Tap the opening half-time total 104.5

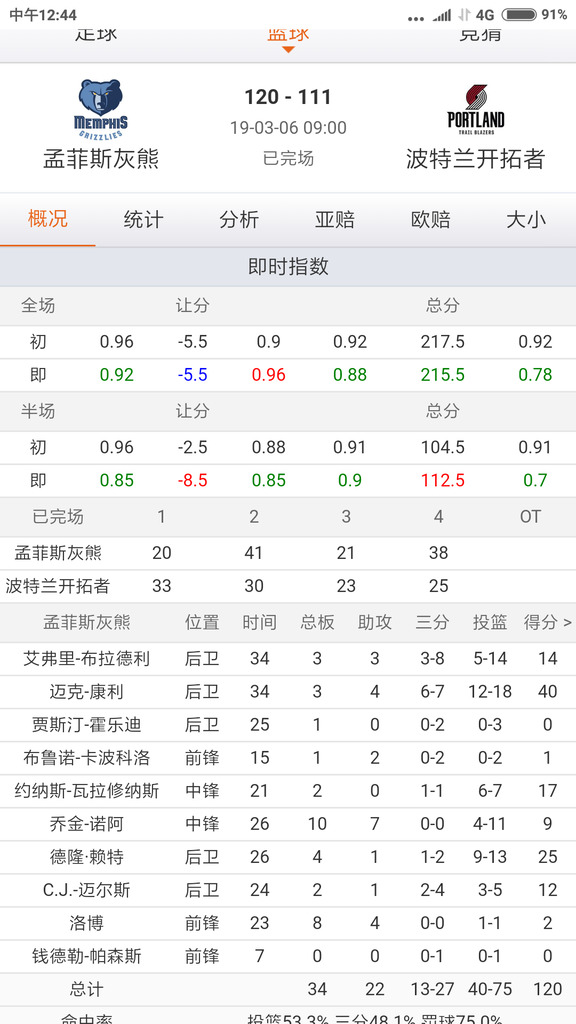point(443,447)
